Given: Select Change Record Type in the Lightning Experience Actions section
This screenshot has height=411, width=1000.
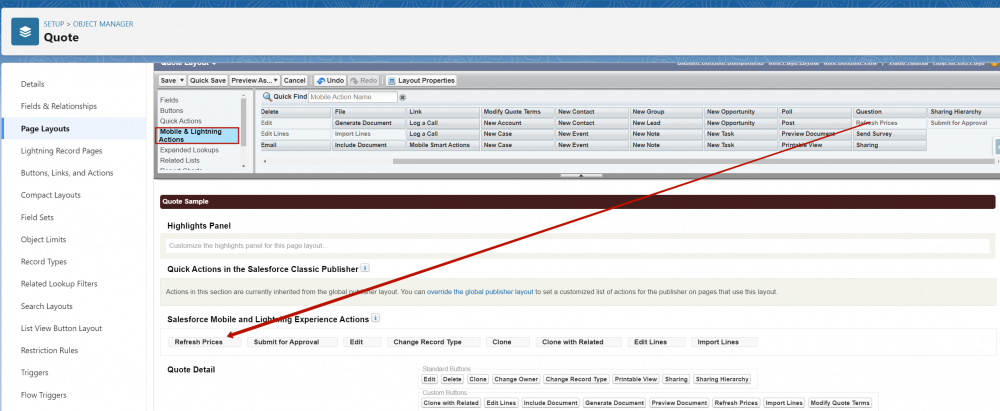Looking at the screenshot, I should [433, 342].
